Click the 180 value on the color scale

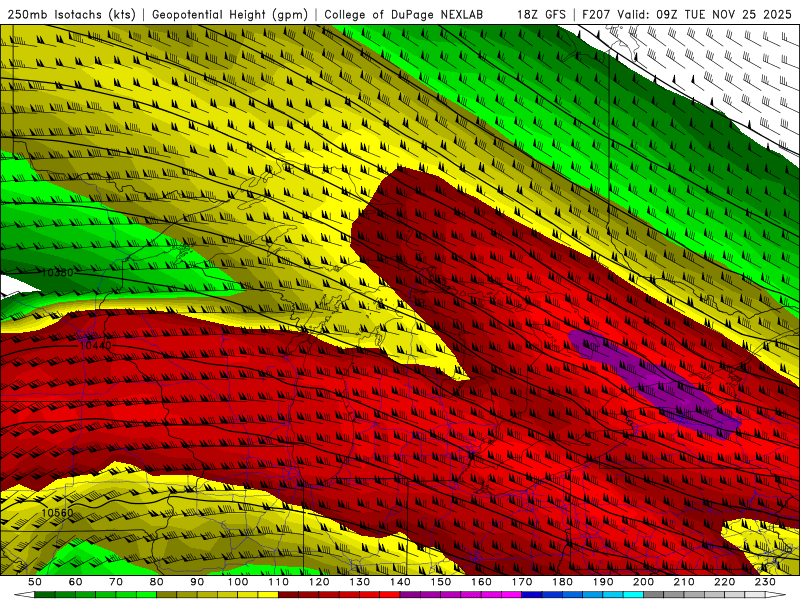[562, 582]
